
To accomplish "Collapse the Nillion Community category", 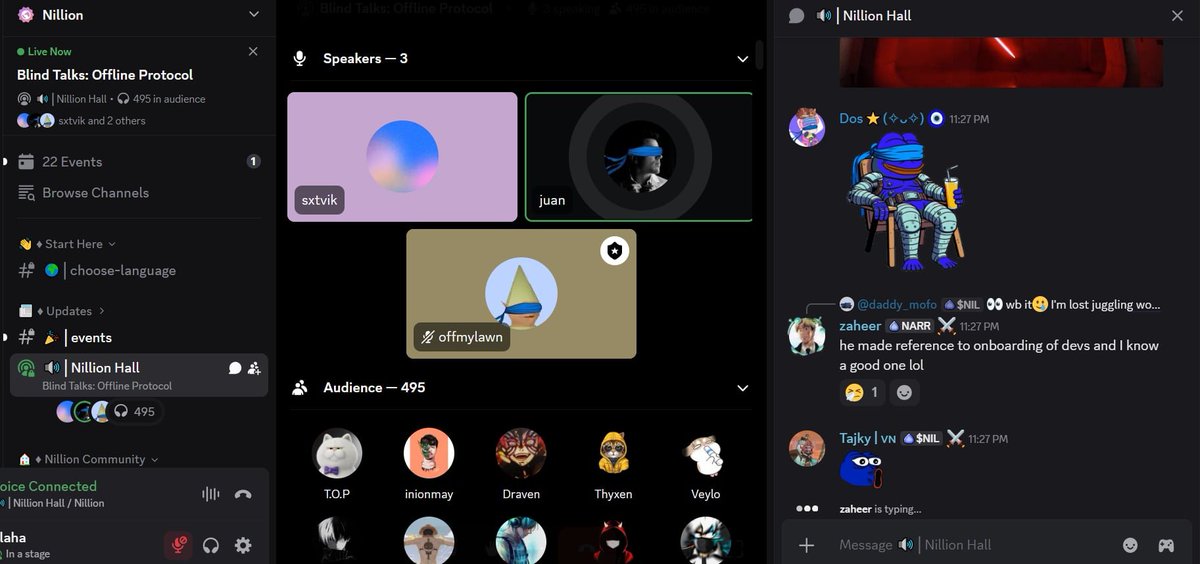I will coord(96,459).
